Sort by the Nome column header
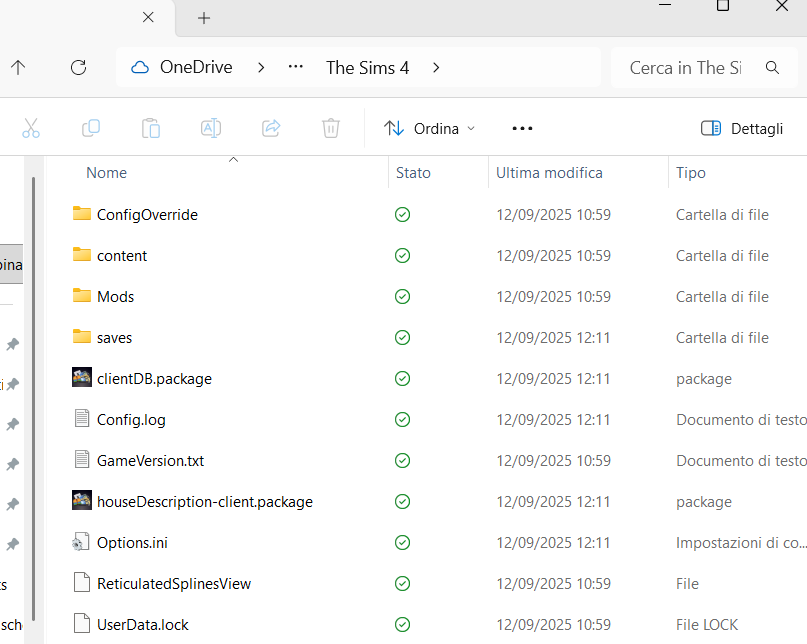Screen dimensions: 807x644 tap(107, 173)
